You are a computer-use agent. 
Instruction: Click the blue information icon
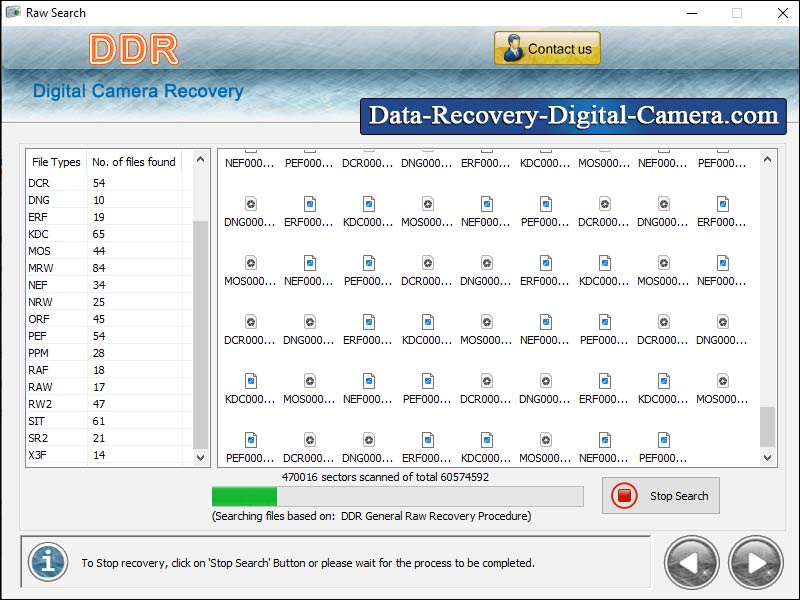[48, 562]
